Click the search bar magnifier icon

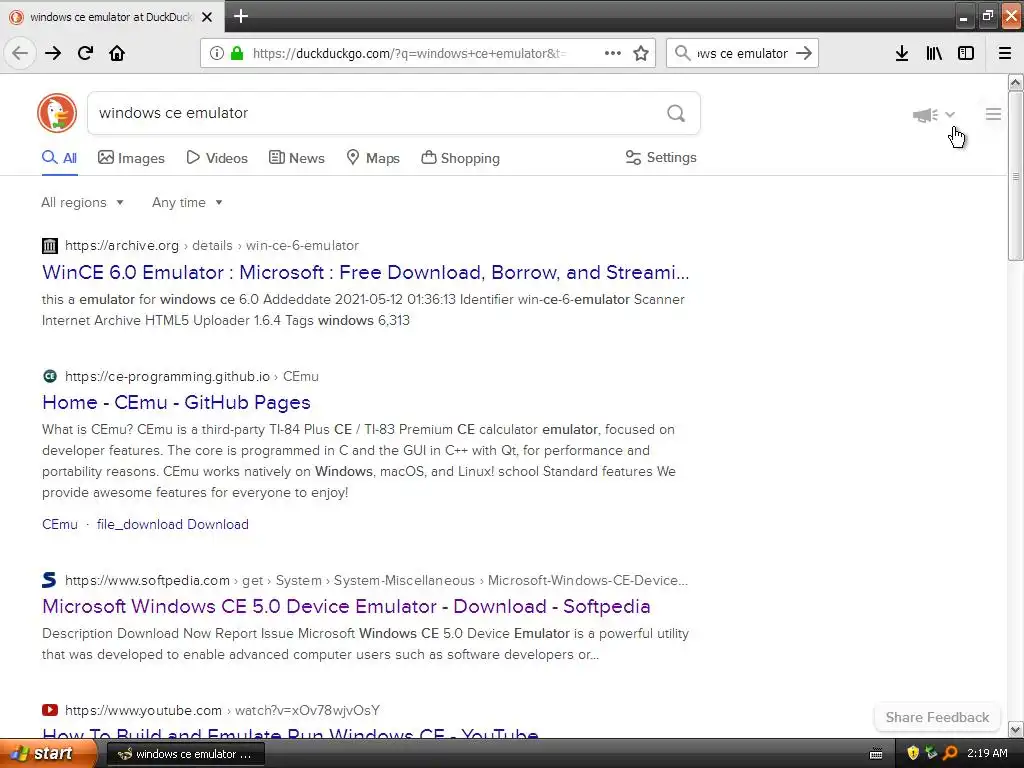point(682,53)
